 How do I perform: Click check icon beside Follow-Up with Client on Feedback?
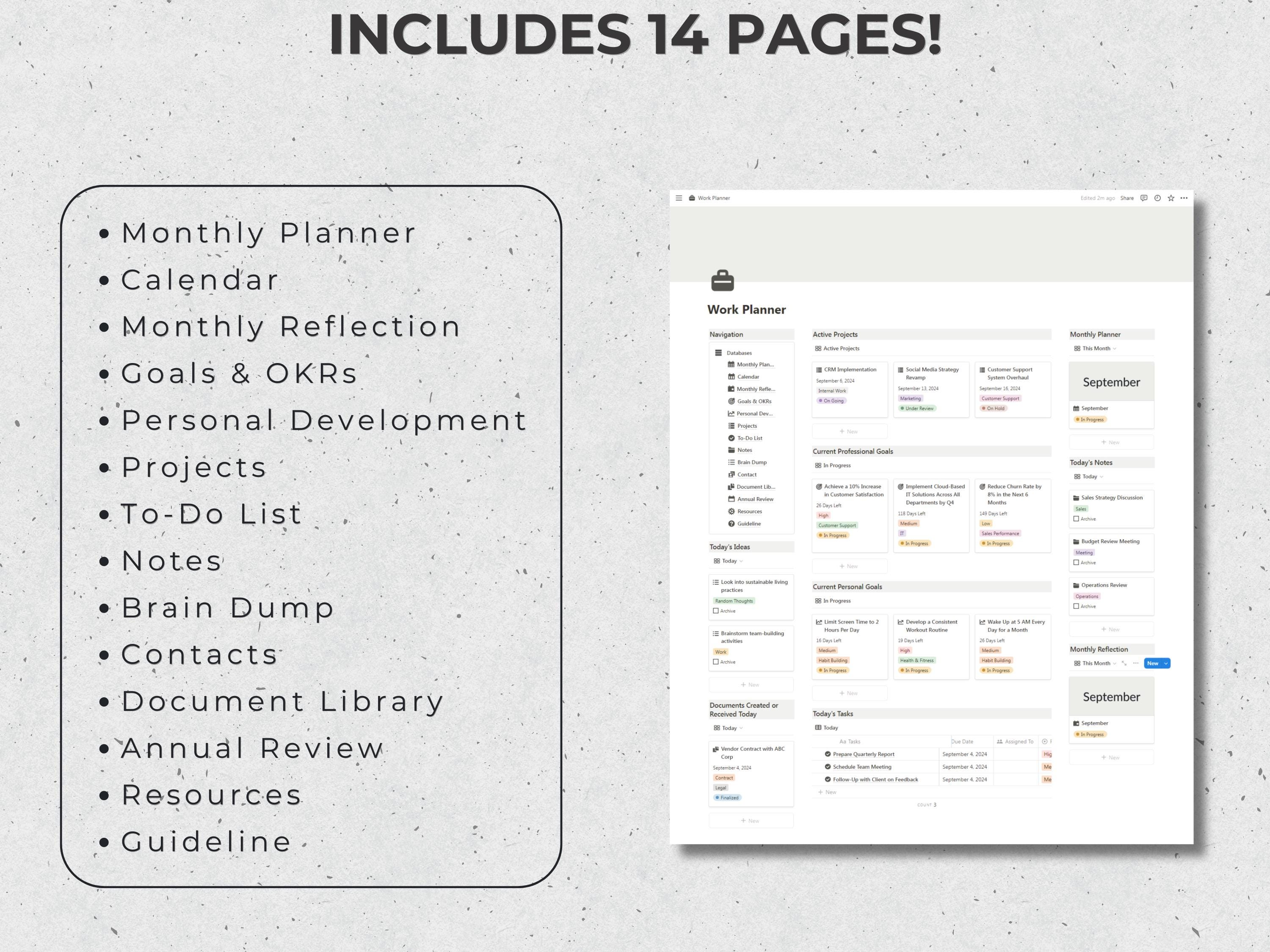point(828,779)
